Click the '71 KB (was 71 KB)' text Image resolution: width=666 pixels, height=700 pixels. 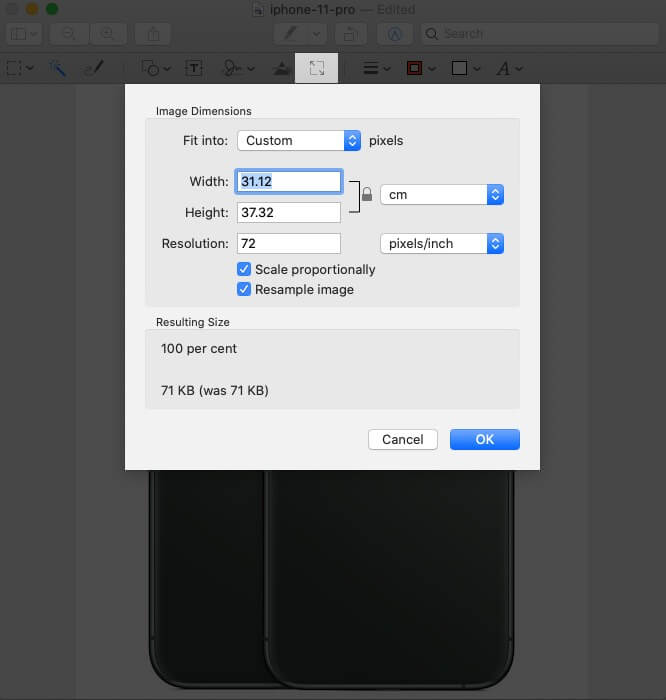click(215, 391)
